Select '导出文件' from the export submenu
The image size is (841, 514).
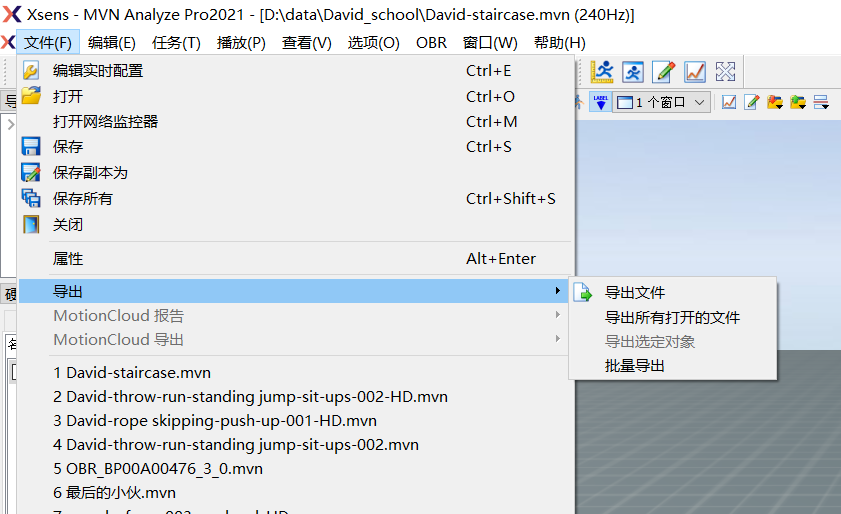[x=635, y=293]
